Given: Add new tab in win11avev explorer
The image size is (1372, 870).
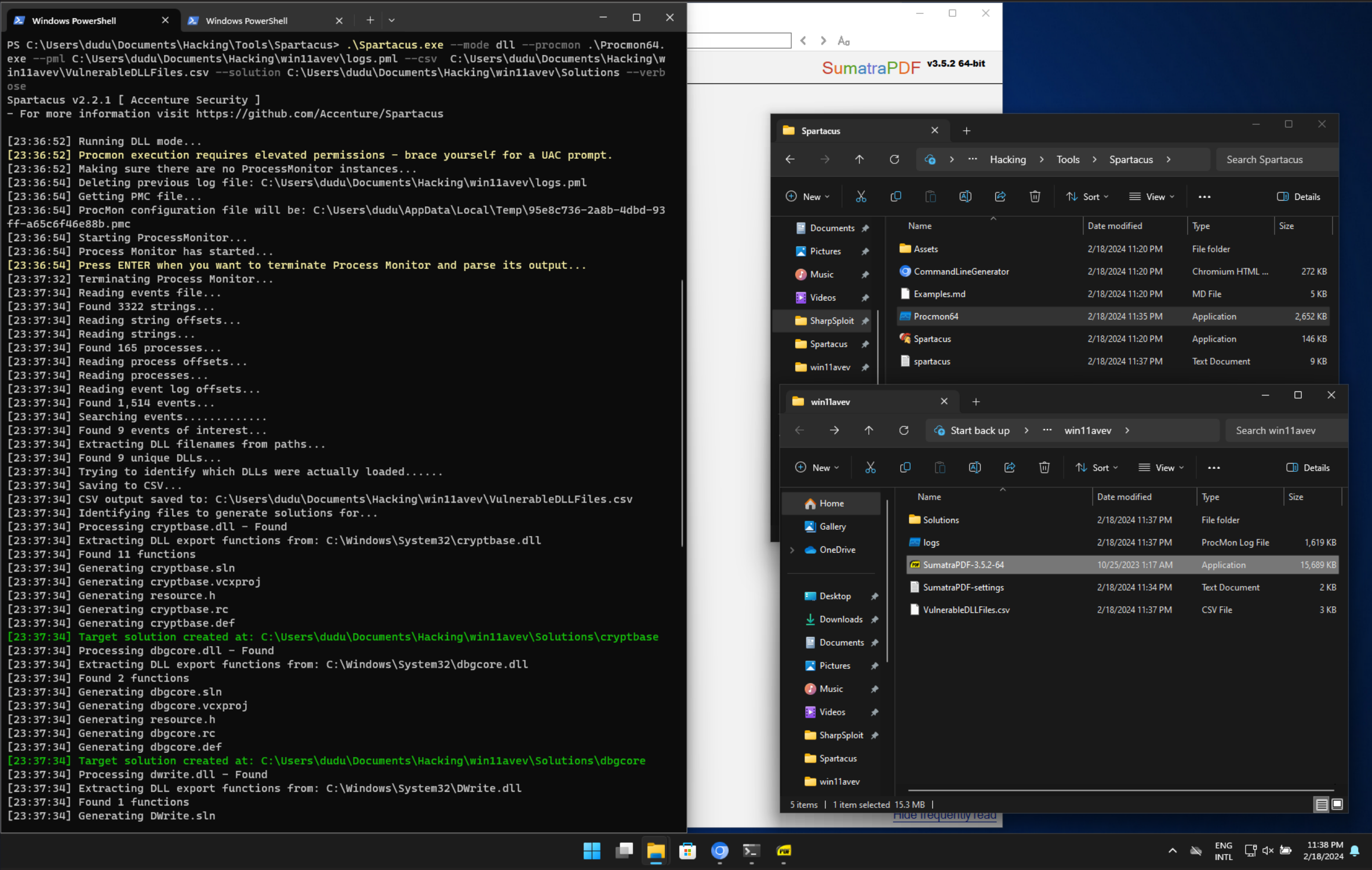Looking at the screenshot, I should 976,402.
